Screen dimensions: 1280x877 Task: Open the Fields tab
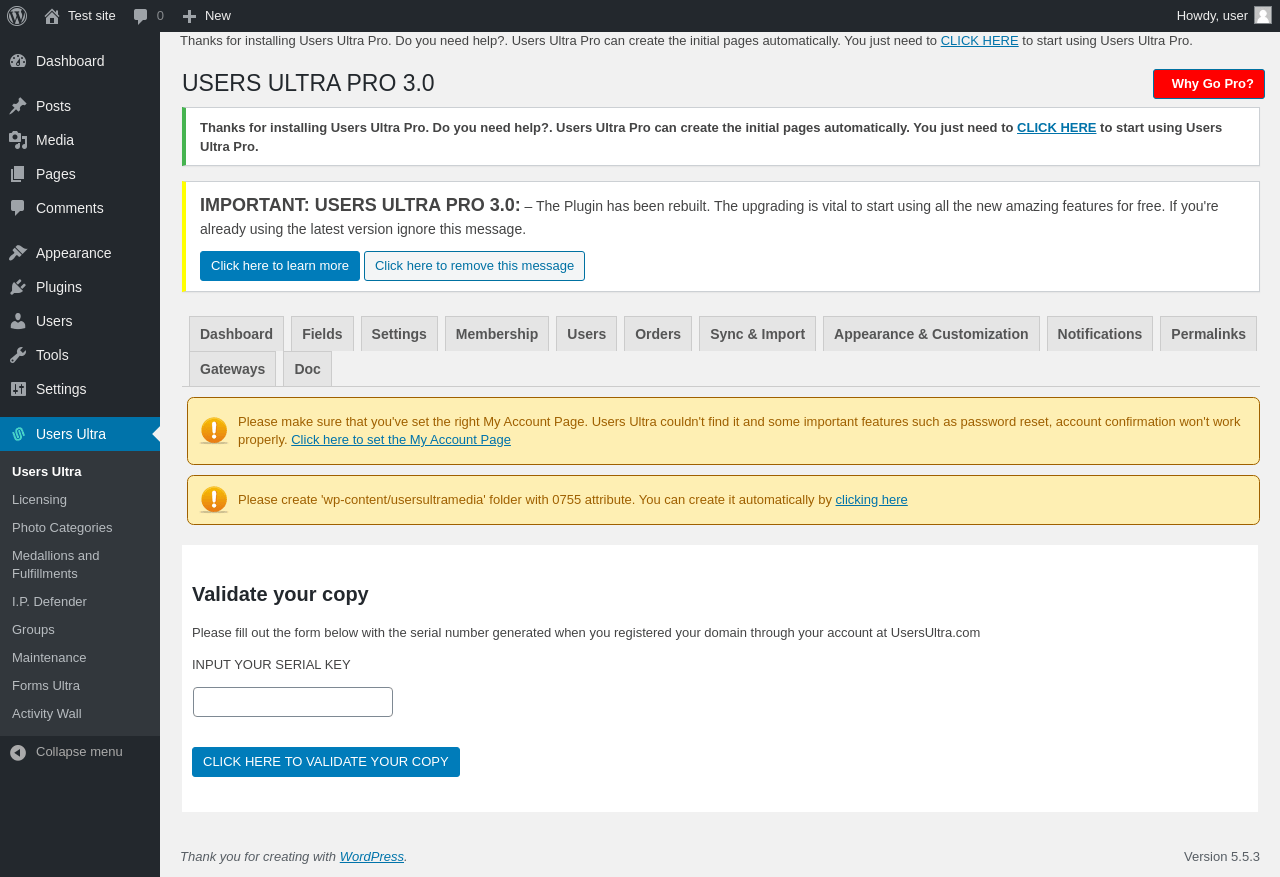(x=322, y=334)
